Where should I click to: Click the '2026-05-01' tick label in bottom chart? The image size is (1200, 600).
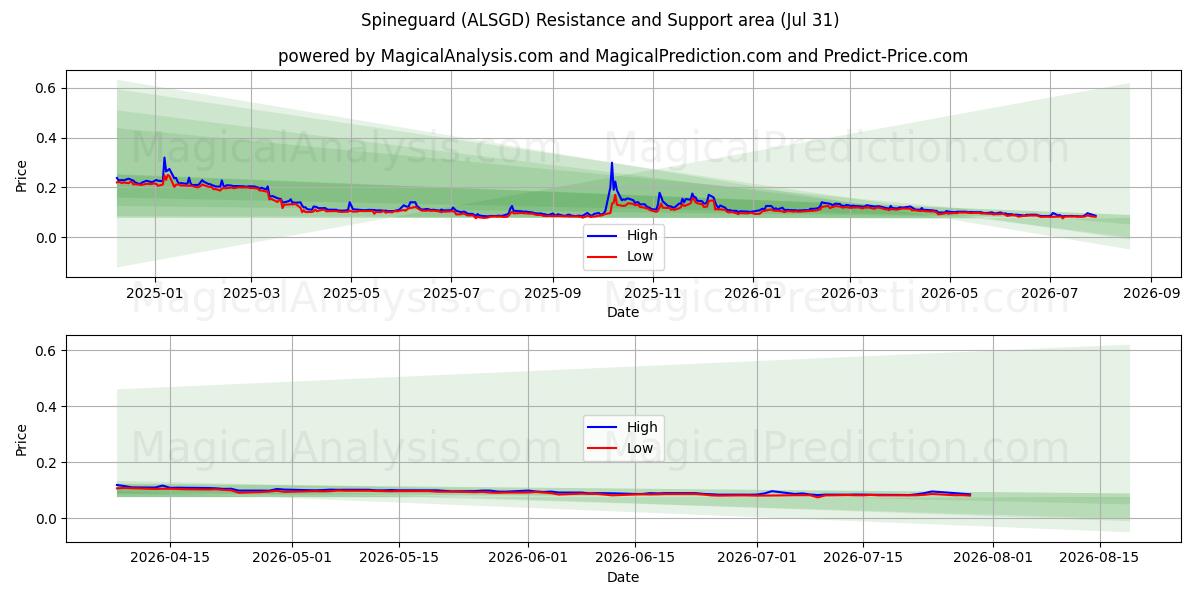tap(293, 558)
